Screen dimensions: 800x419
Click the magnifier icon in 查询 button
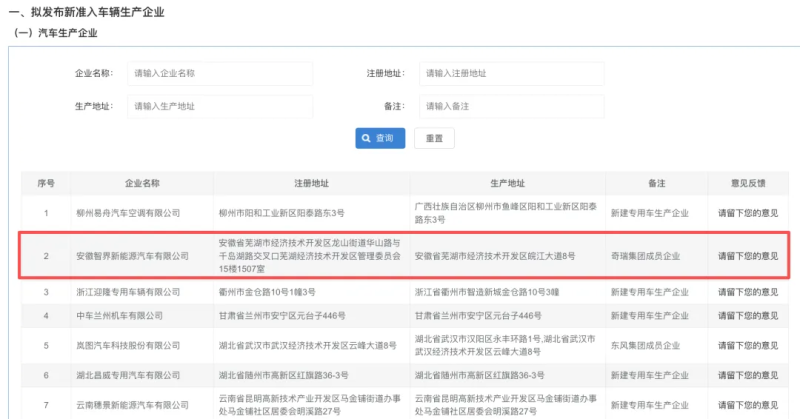click(x=366, y=138)
